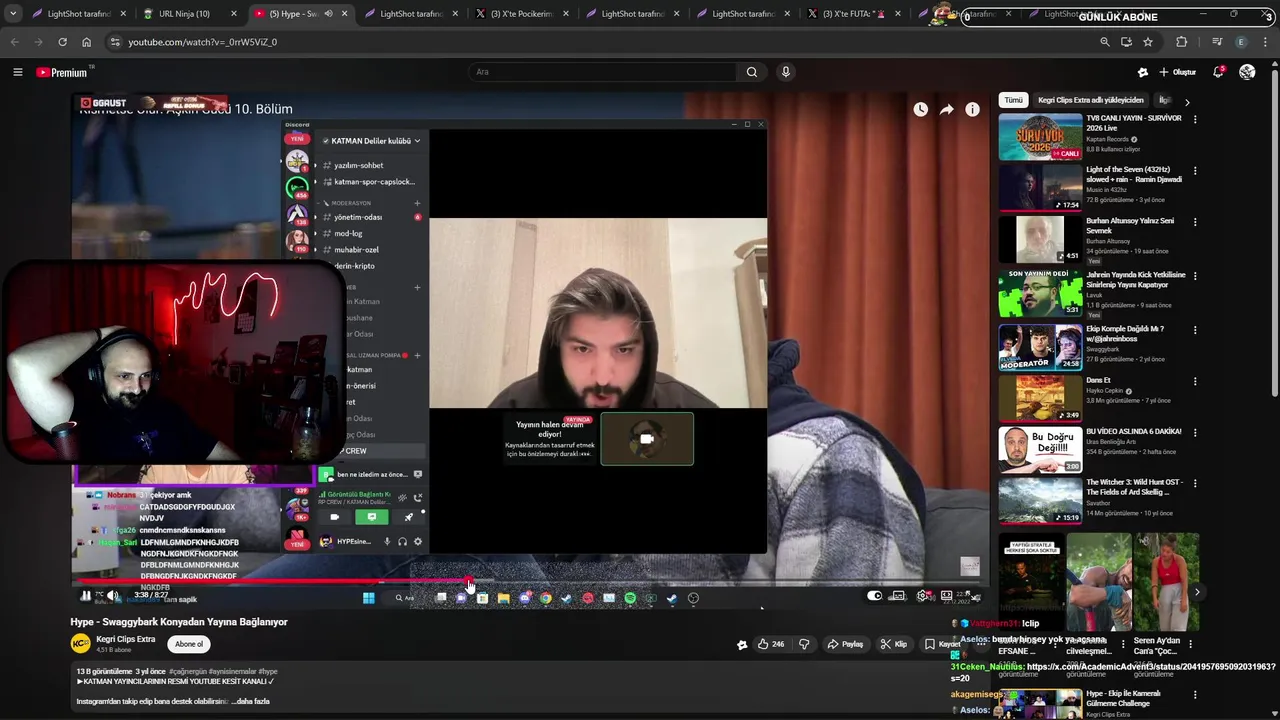Click Watch later clock icon on video

pos(920,109)
